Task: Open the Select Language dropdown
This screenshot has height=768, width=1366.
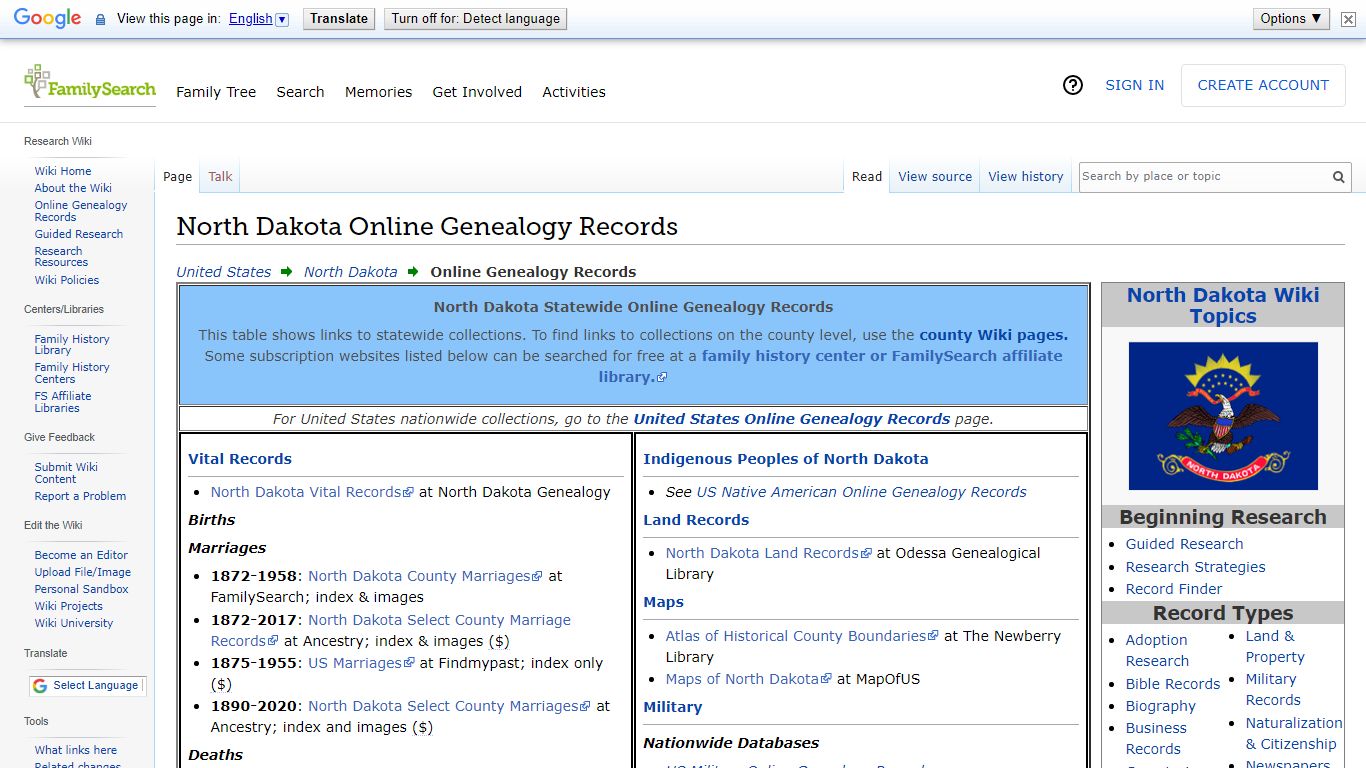Action: coord(87,686)
